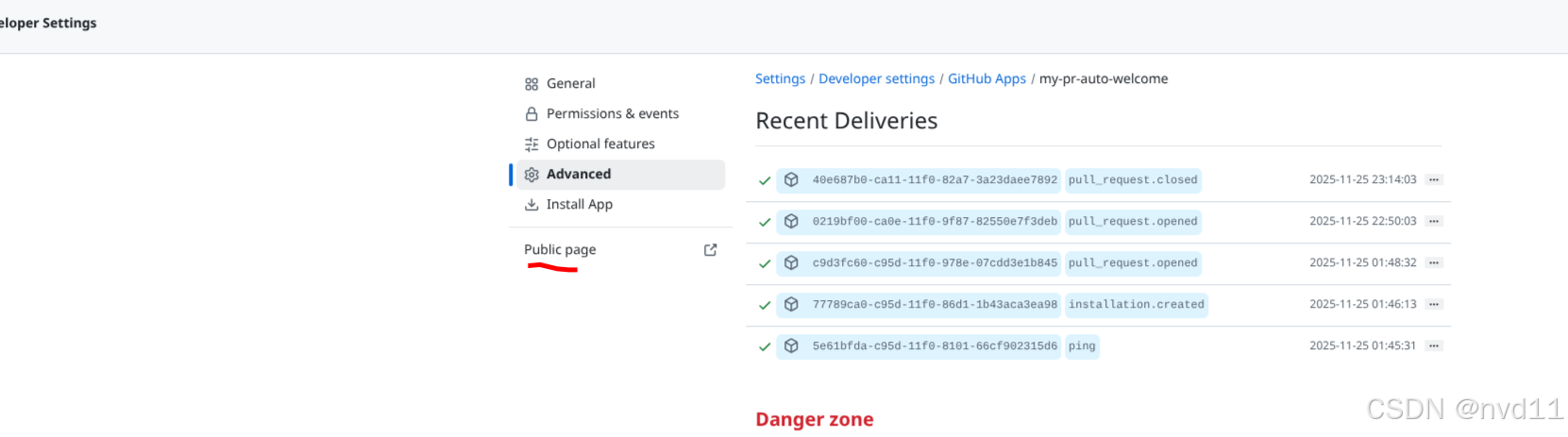
Task: Open the ellipsis menu for the 23:14:03 delivery
Action: pyautogui.click(x=1434, y=179)
